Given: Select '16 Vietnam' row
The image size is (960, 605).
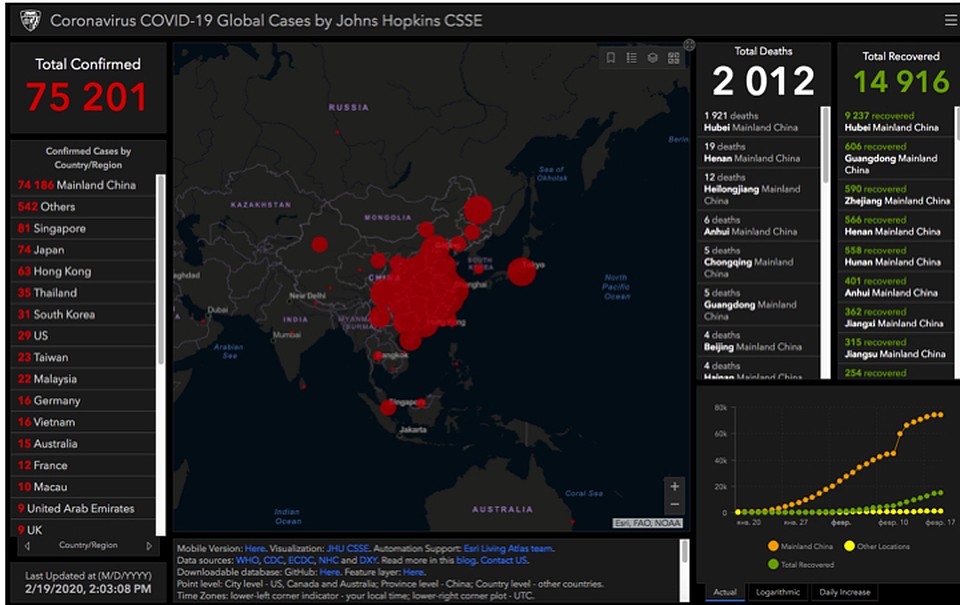Looking at the screenshot, I should tap(83, 422).
